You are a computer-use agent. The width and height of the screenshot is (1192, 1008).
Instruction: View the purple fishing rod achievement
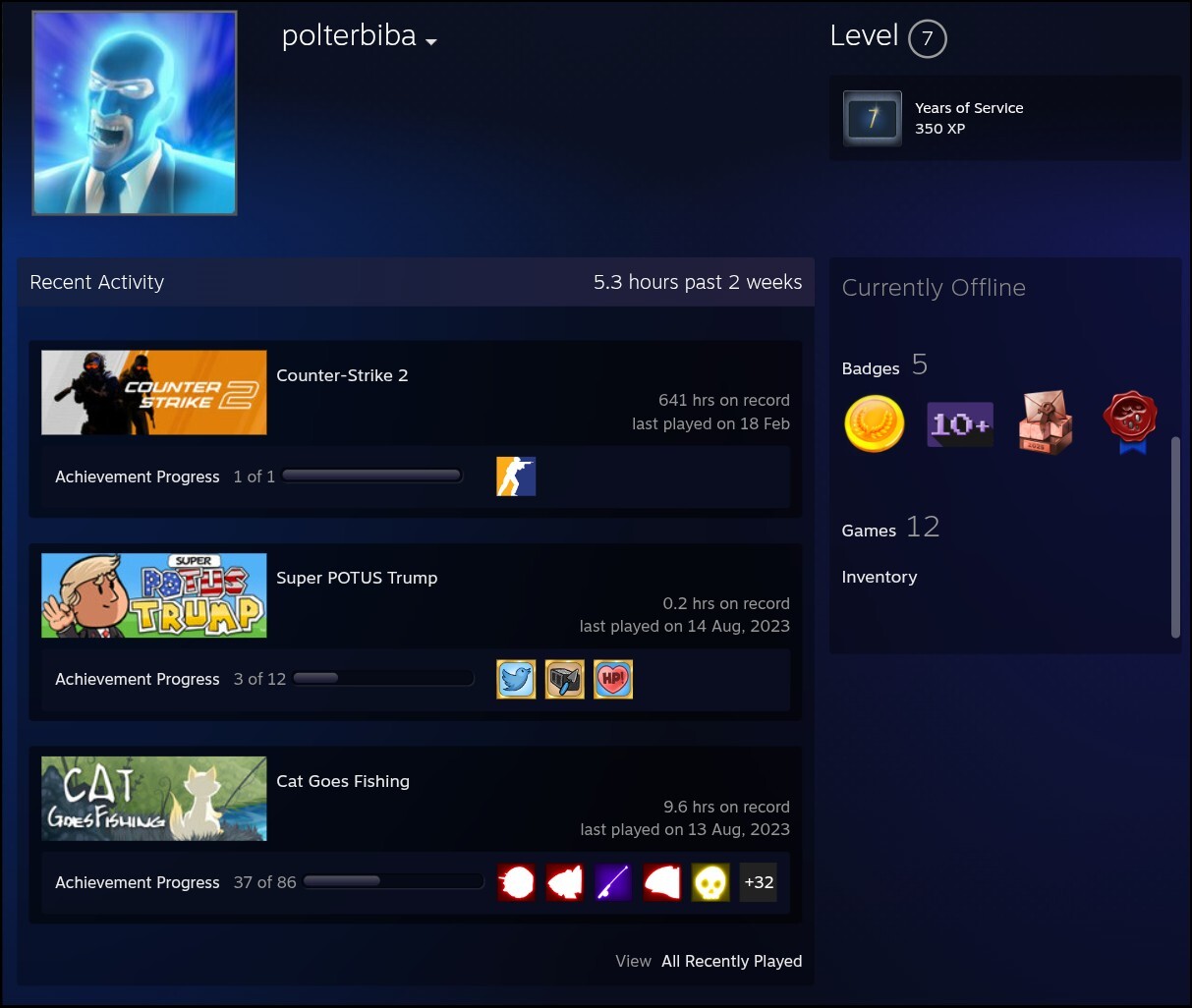(613, 882)
